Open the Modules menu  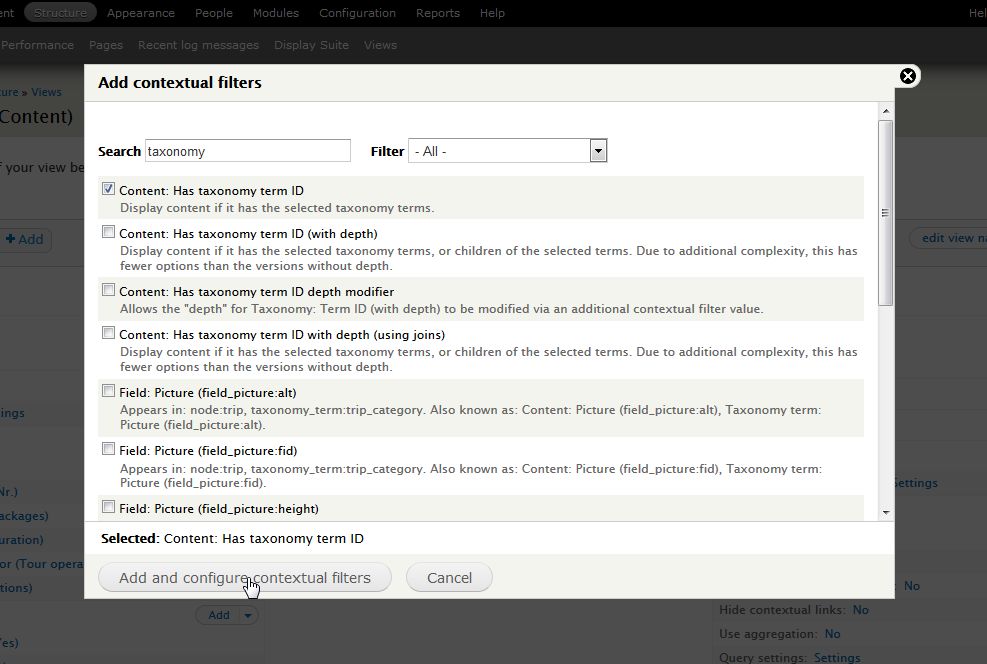coord(276,13)
